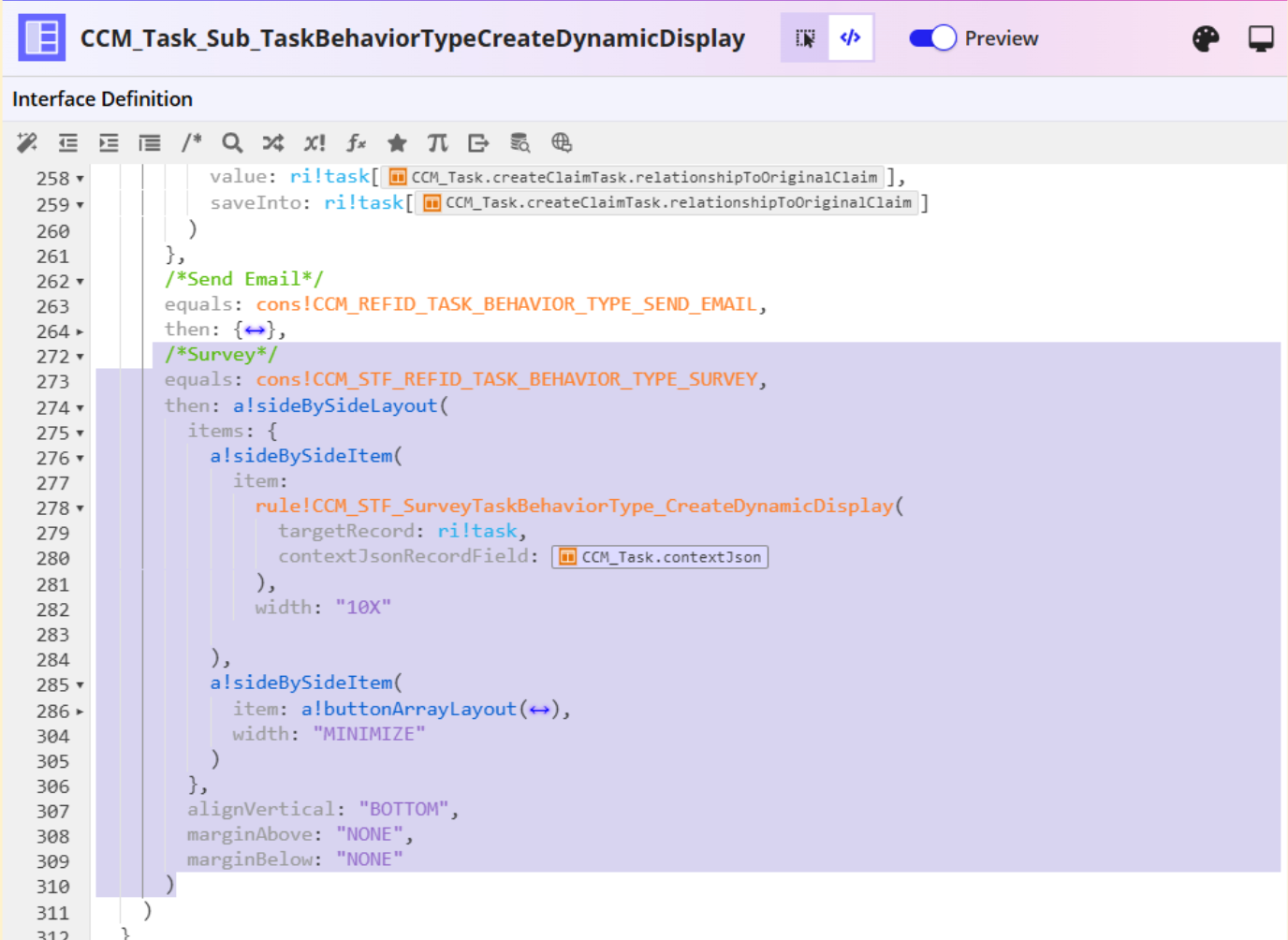The width and height of the screenshot is (1288, 940).
Task: Collapse the Survey block at line 272
Action: pyautogui.click(x=80, y=357)
